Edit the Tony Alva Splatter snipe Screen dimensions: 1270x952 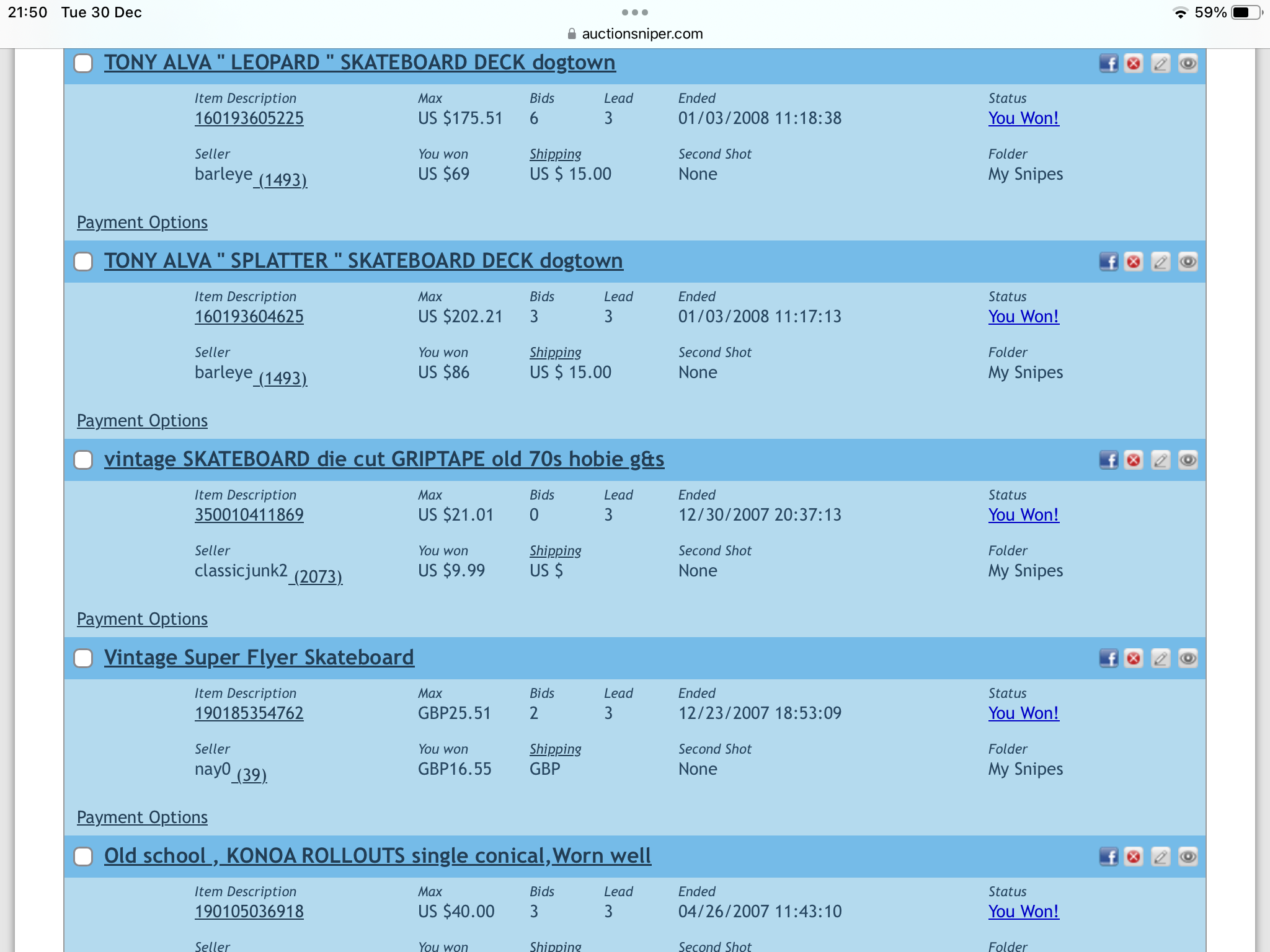click(x=1160, y=262)
